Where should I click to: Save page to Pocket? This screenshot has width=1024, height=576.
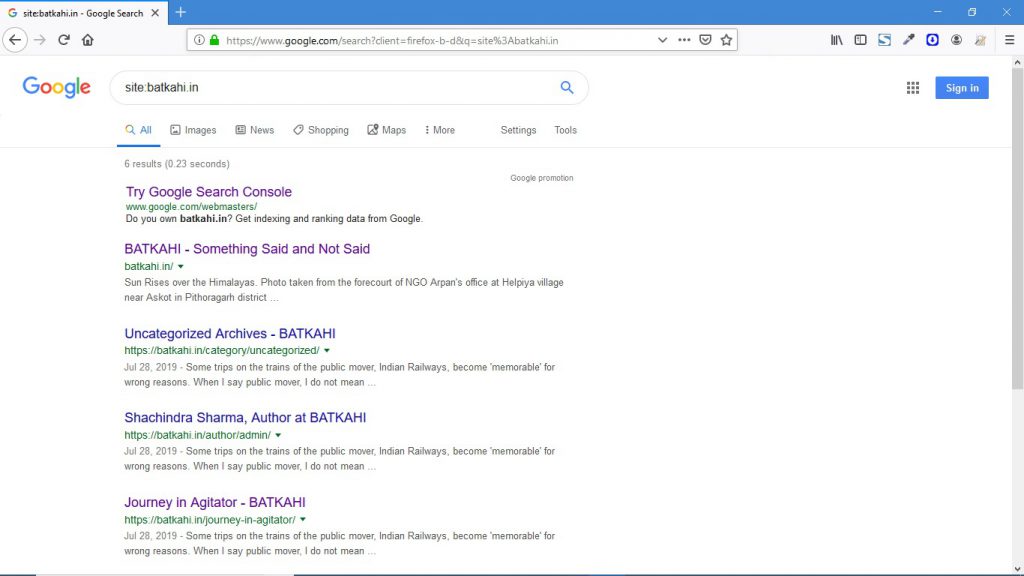pyautogui.click(x=705, y=40)
